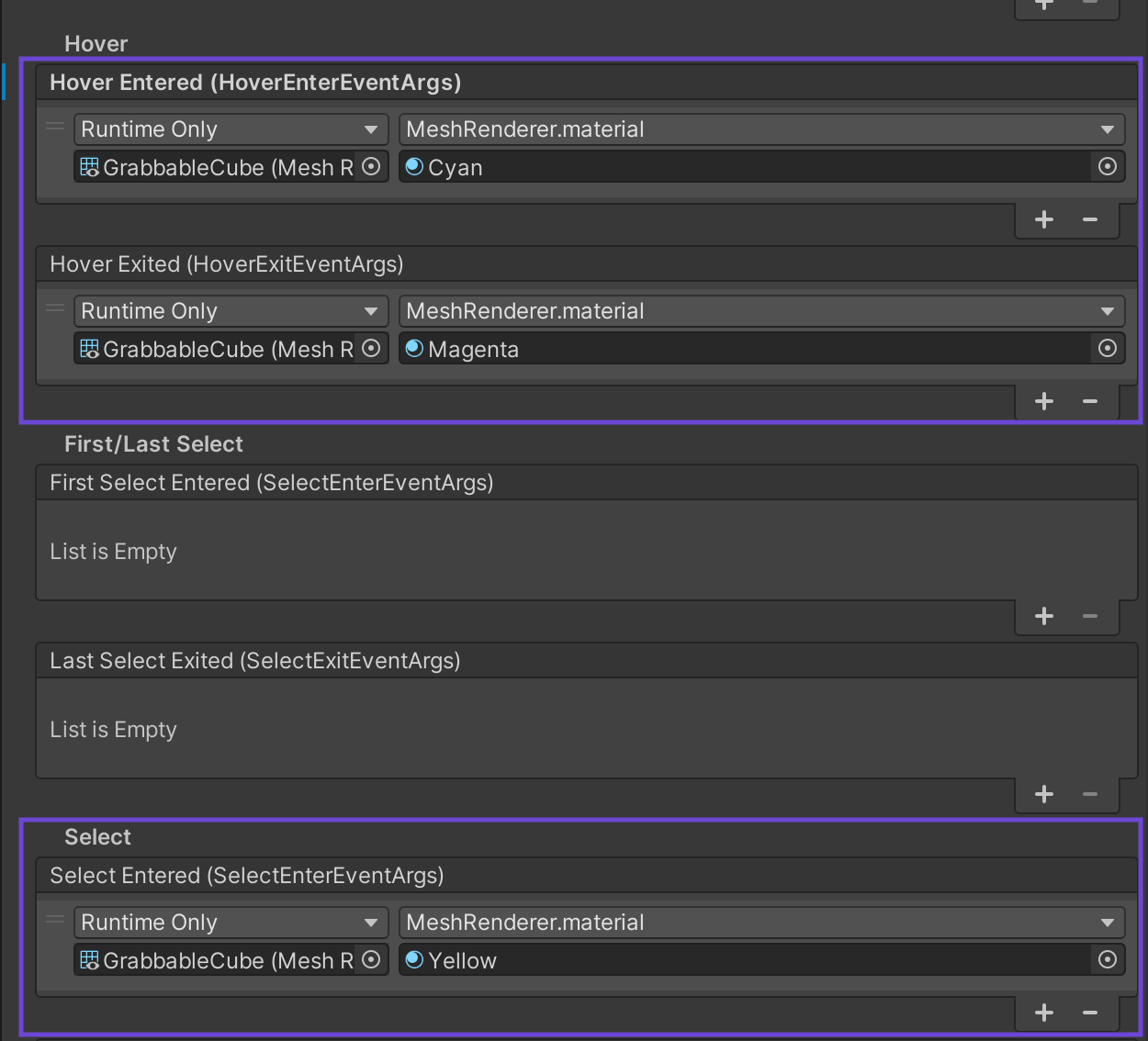The image size is (1148, 1041).
Task: Click the Hover Entered event header
Action: (255, 83)
